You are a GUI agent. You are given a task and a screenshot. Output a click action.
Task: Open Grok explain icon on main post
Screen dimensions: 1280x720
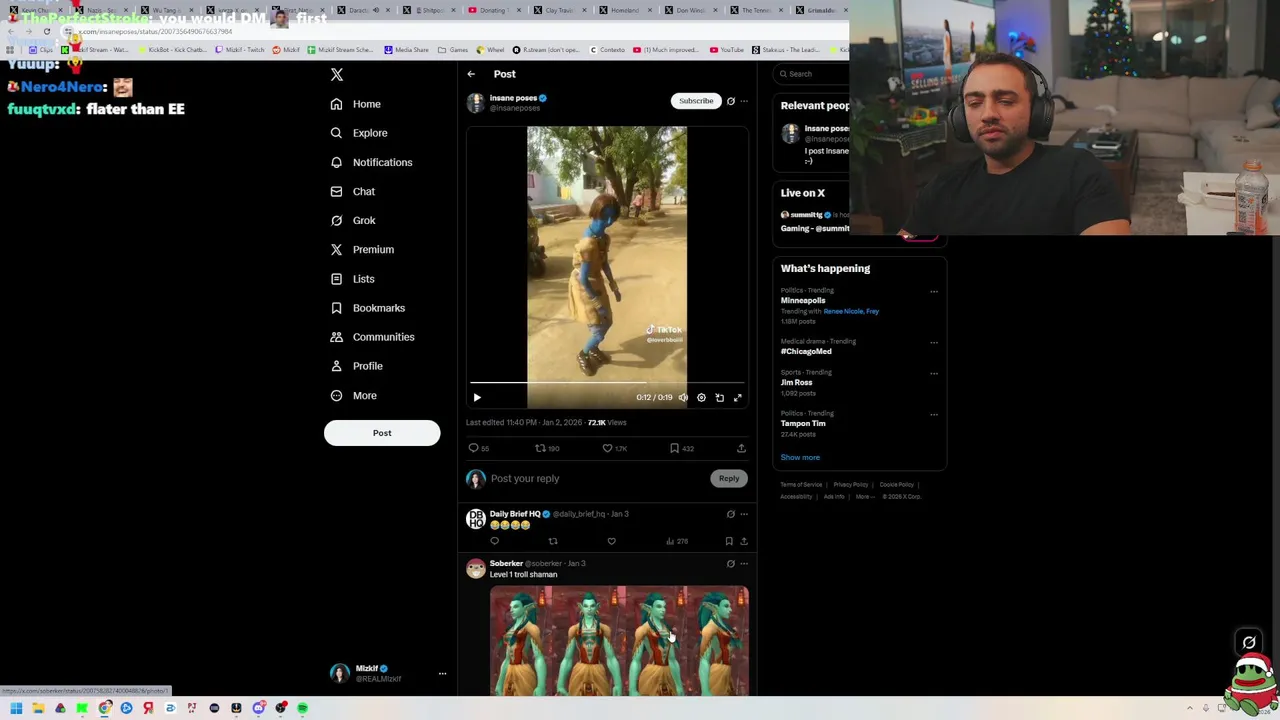pyautogui.click(x=731, y=101)
